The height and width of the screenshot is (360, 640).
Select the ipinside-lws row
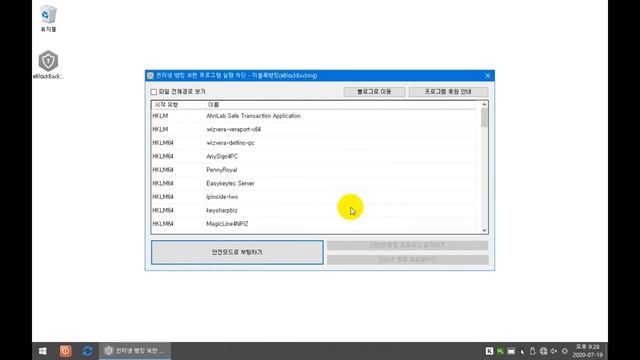pos(314,197)
